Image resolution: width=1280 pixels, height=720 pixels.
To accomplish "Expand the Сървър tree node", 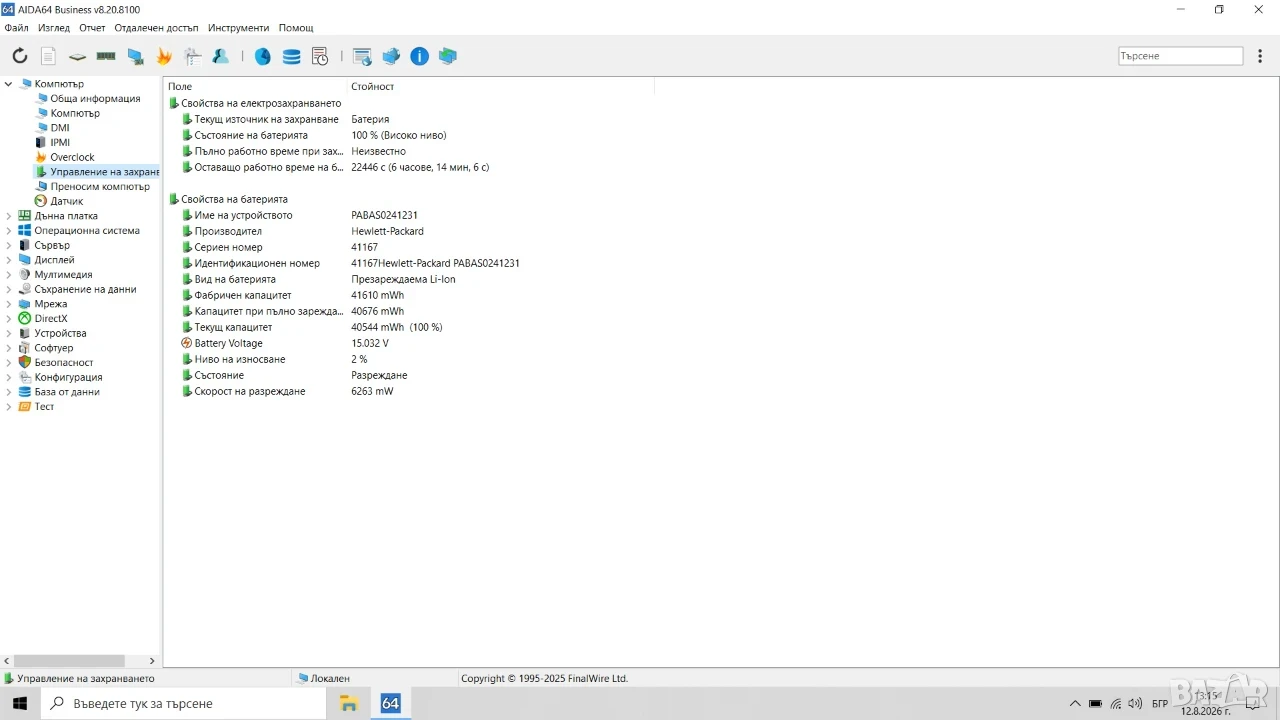I will [9, 245].
